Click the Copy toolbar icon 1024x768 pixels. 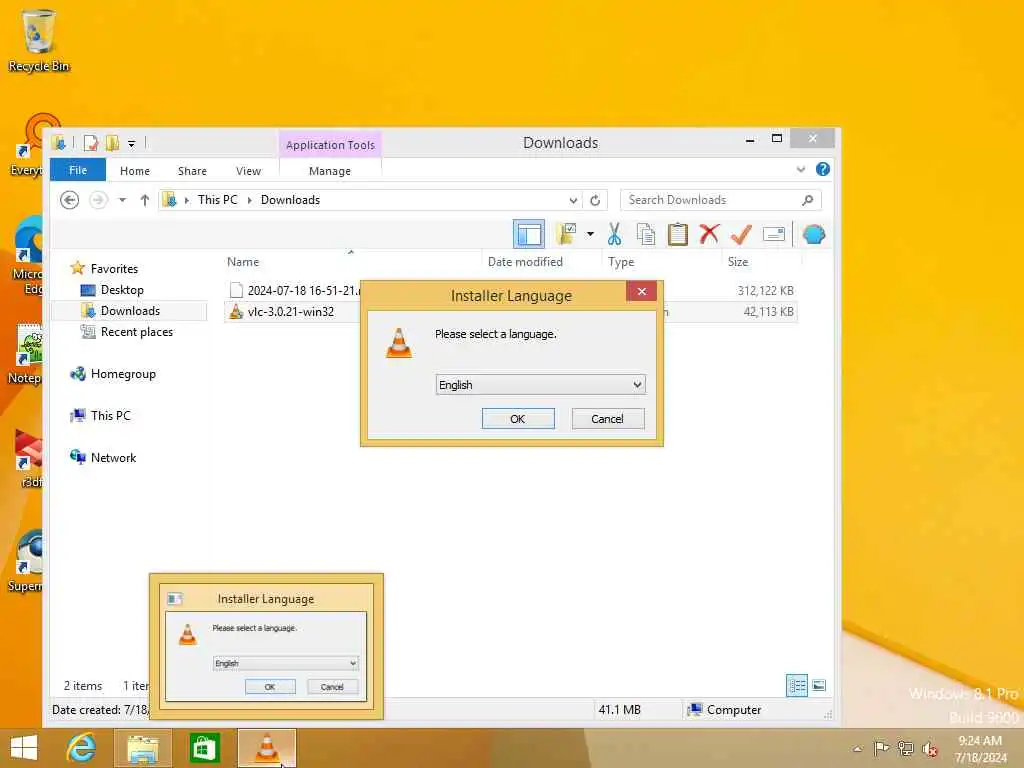646,234
